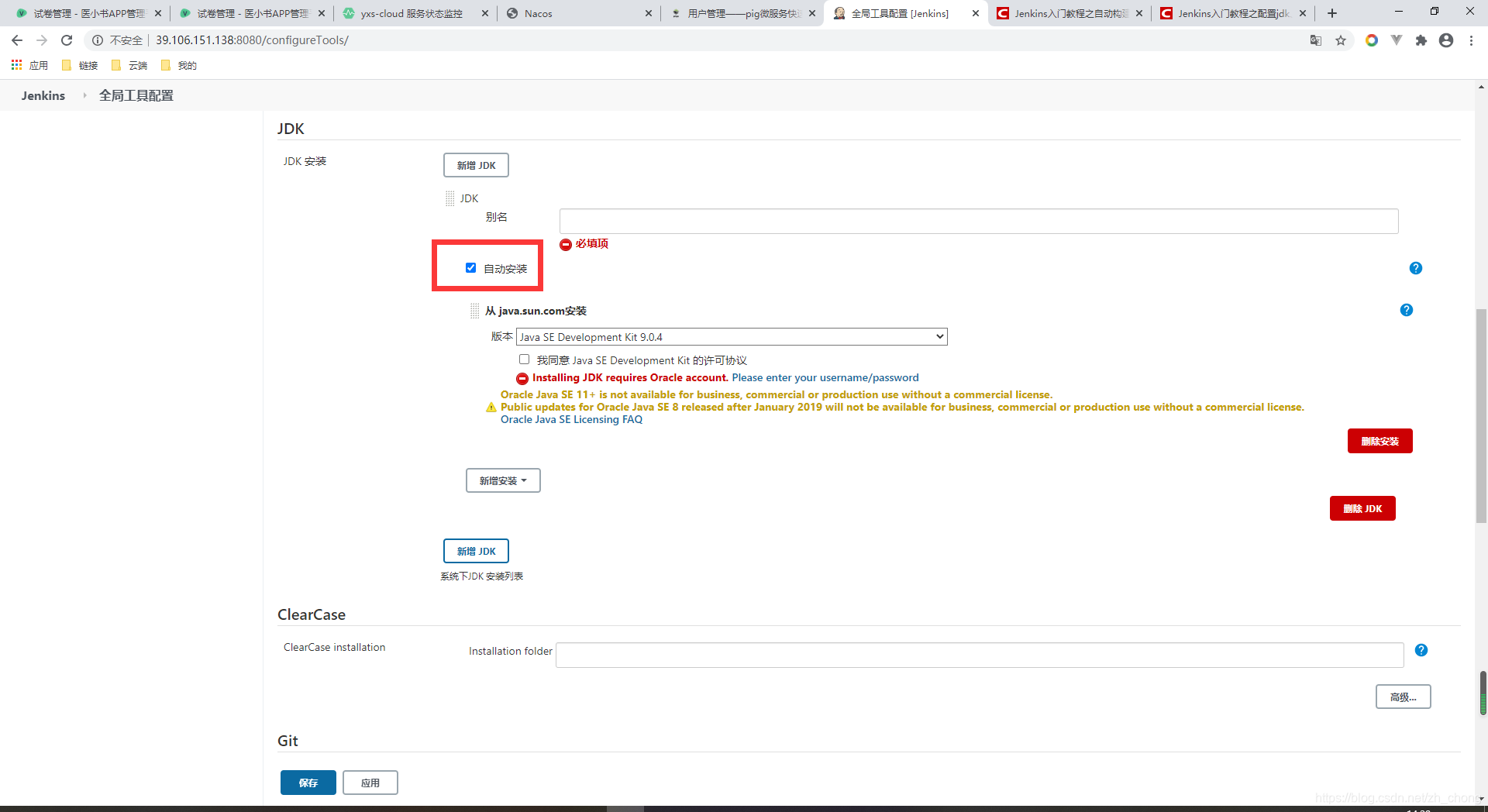Click the translate page icon in address bar
The width and height of the screenshot is (1488, 812).
pos(1315,40)
